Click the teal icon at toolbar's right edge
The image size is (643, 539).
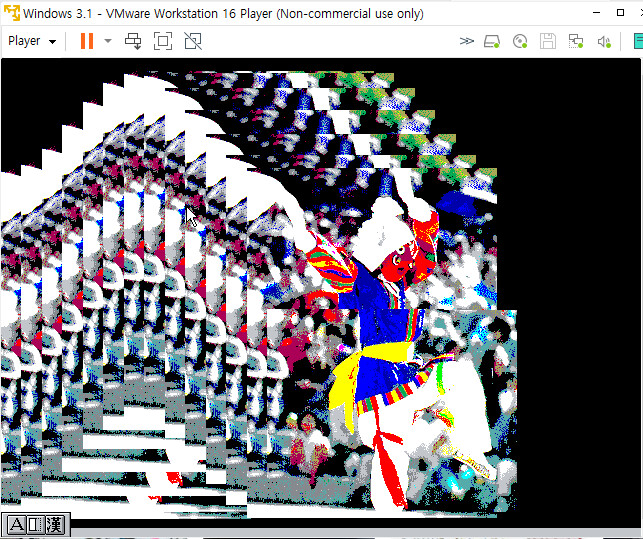coord(637,41)
